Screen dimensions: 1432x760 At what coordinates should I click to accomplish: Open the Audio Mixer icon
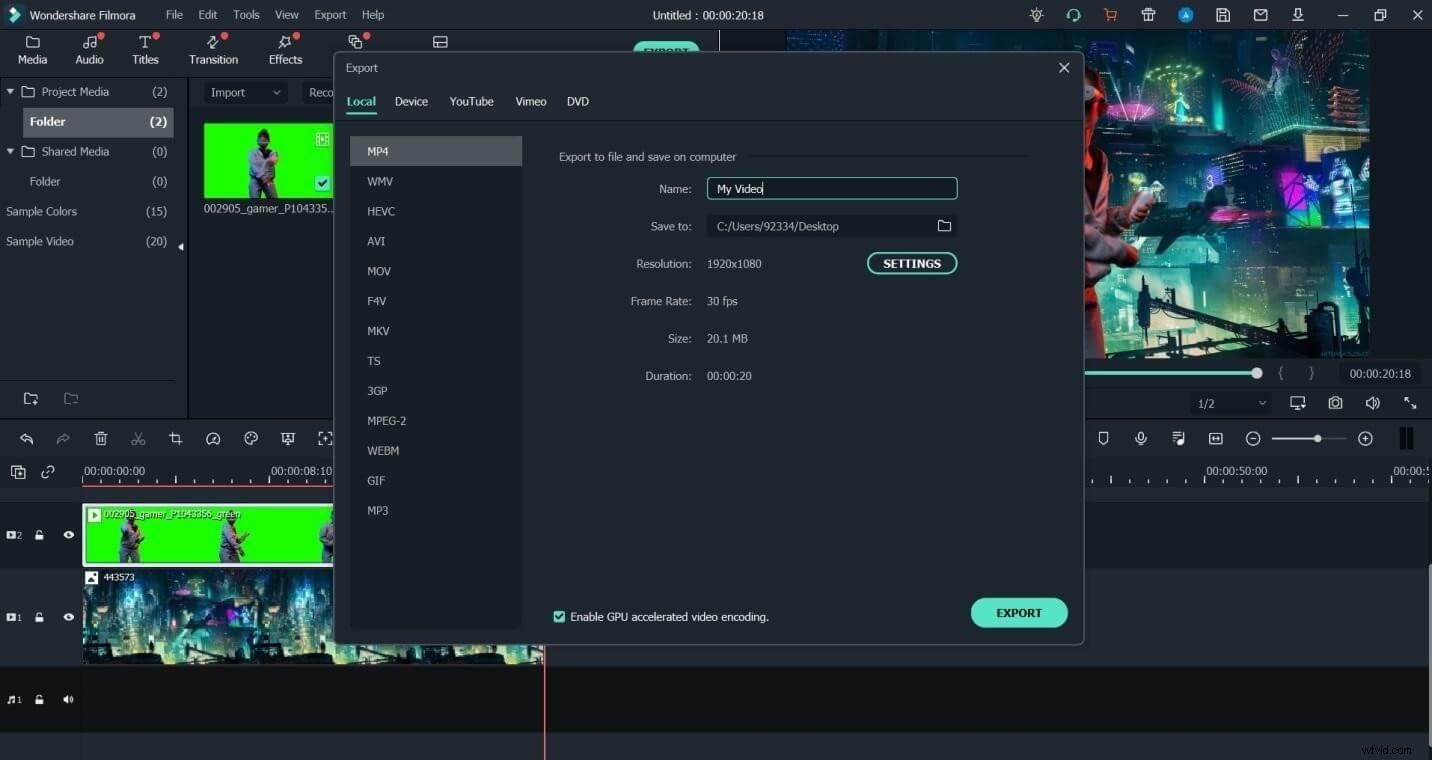1178,438
